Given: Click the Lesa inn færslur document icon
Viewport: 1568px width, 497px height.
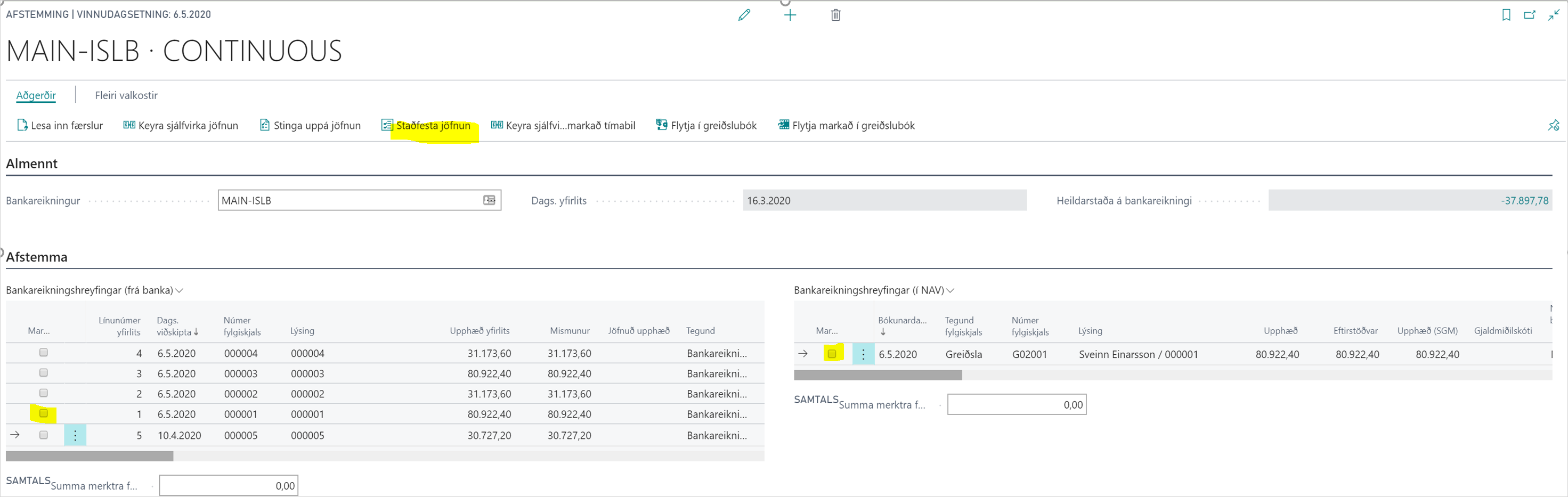Looking at the screenshot, I should click(22, 125).
